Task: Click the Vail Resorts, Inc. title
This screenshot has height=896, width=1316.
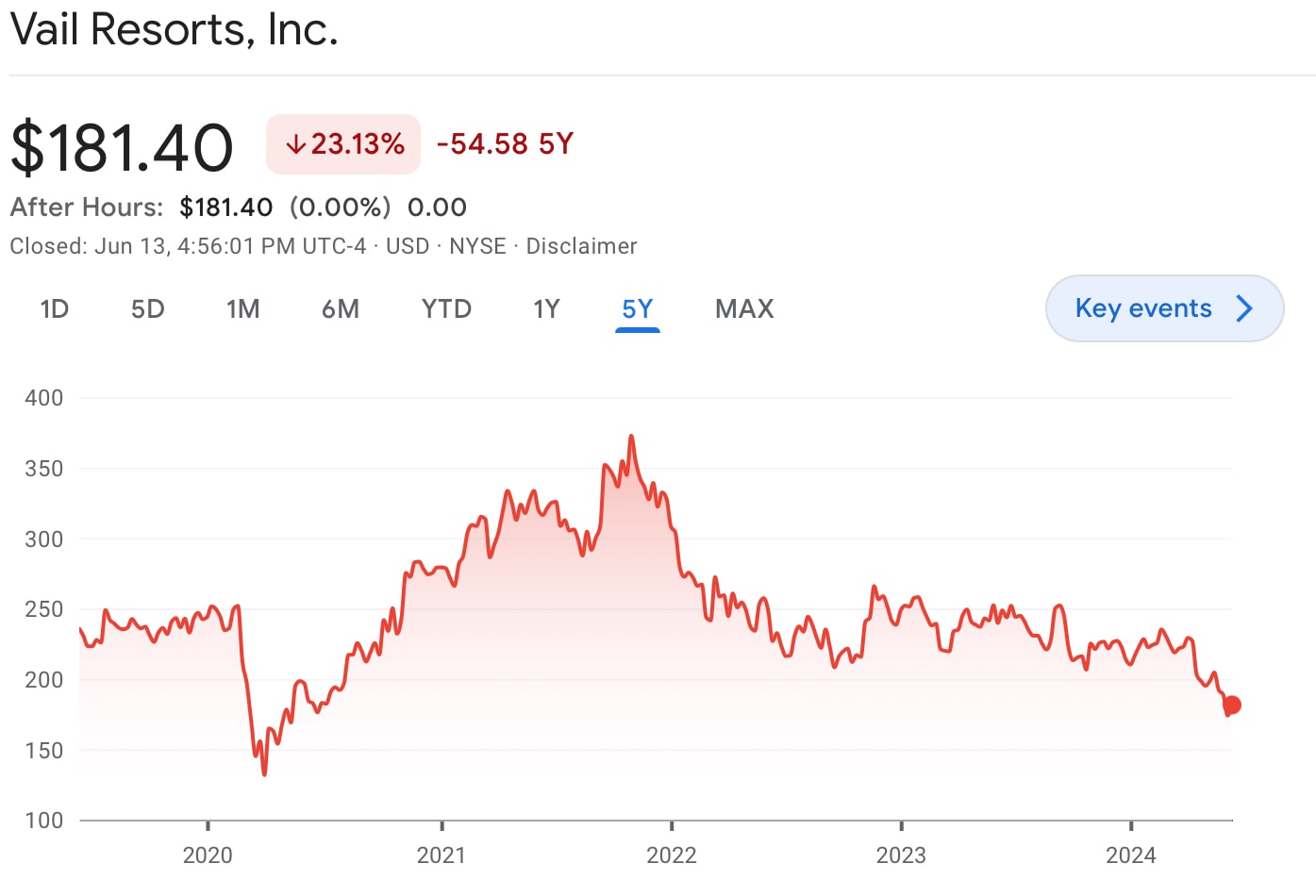Action: (175, 29)
